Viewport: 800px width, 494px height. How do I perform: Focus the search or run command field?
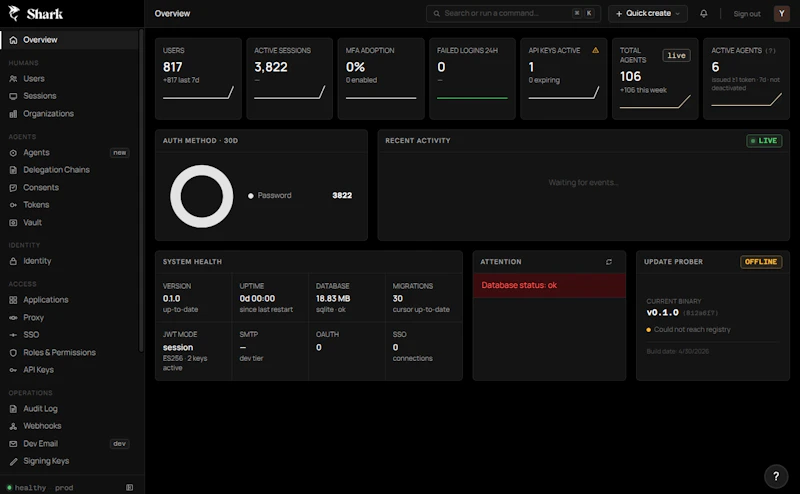click(513, 13)
